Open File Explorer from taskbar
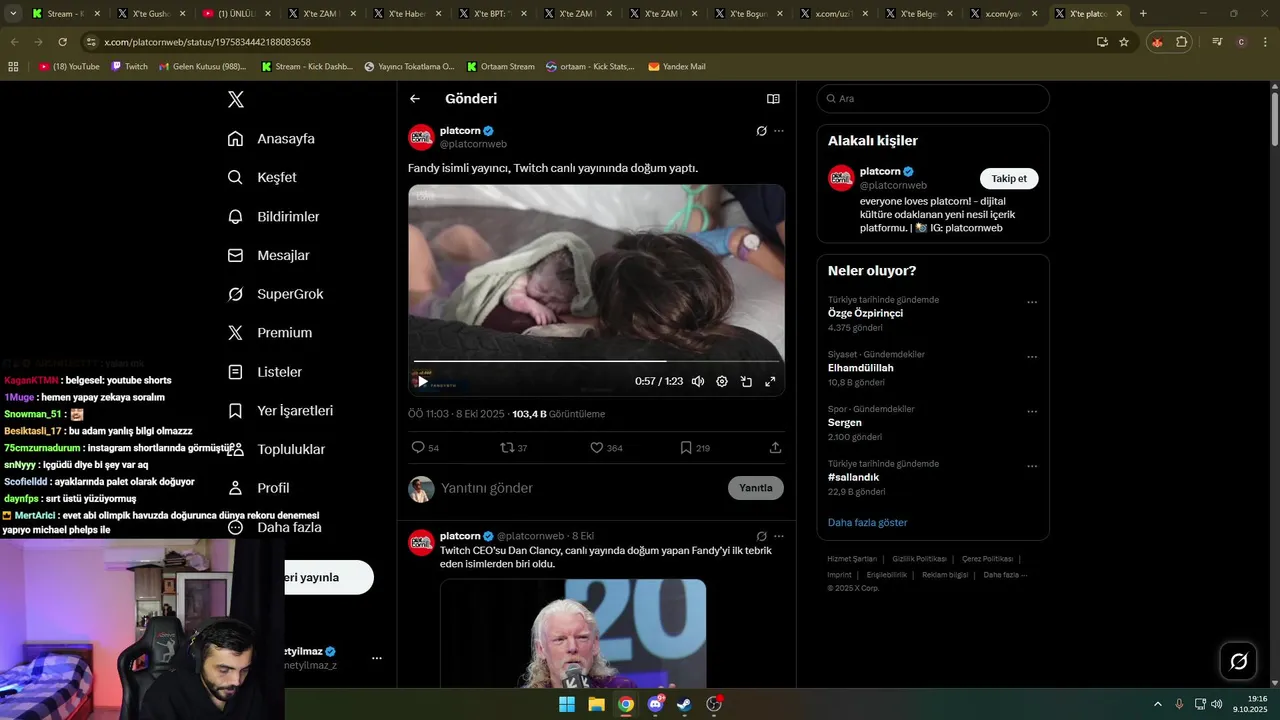This screenshot has height=720, width=1280. 596,704
